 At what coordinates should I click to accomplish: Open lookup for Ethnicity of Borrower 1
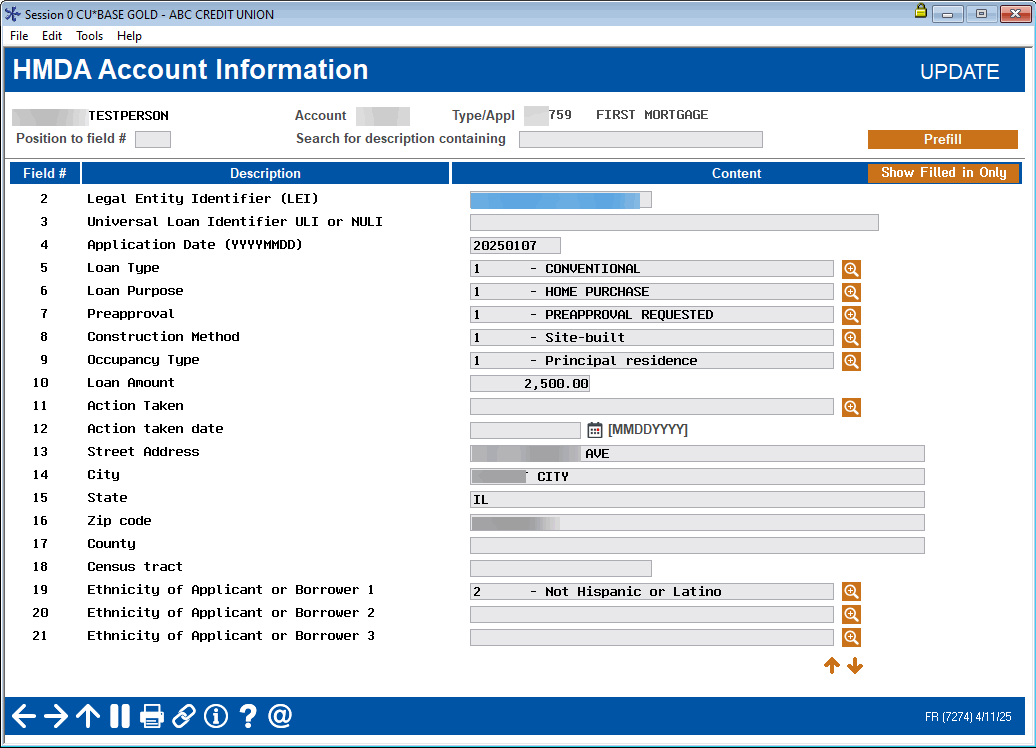(x=851, y=591)
